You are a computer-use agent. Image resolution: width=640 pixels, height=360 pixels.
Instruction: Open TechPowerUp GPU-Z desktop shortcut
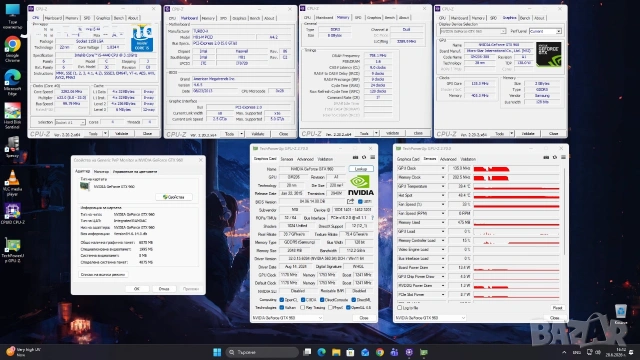13,250
